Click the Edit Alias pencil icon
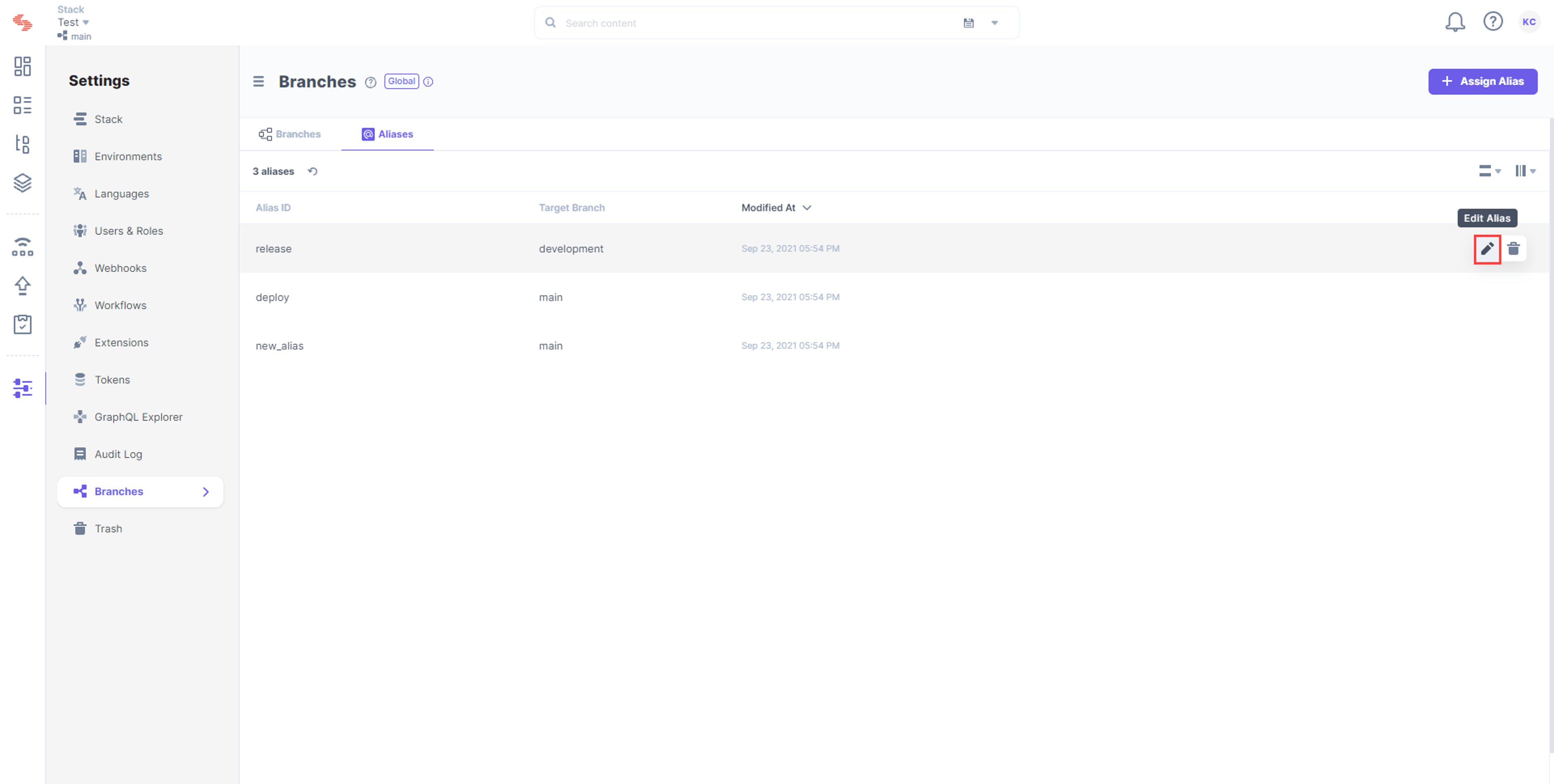 (1487, 248)
